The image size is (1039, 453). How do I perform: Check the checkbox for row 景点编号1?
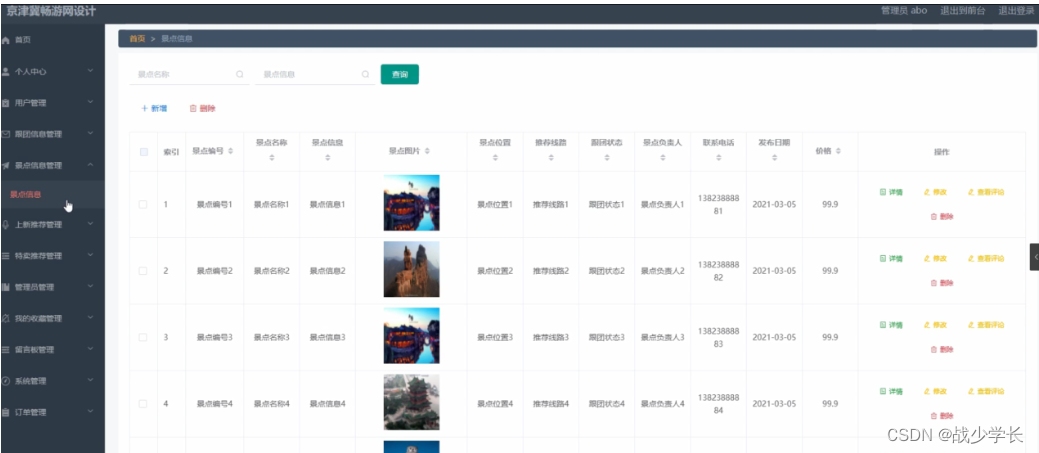tap(143, 205)
